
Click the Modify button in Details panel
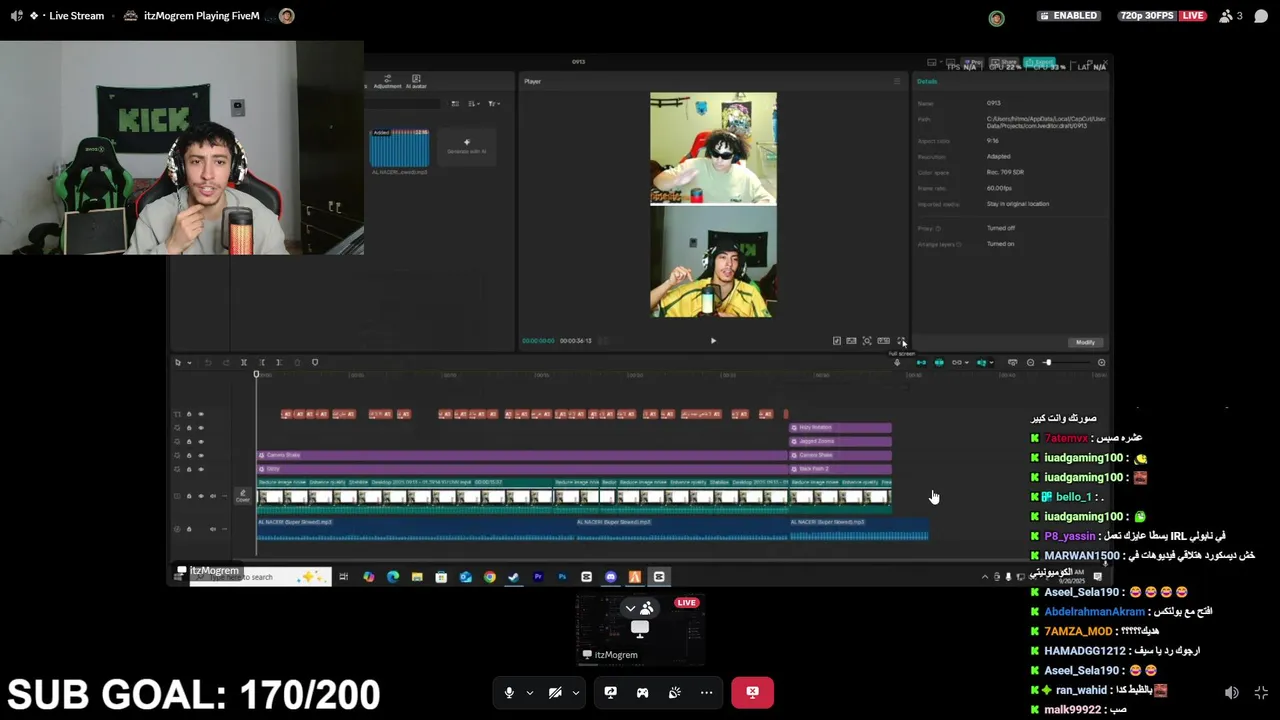point(1085,342)
